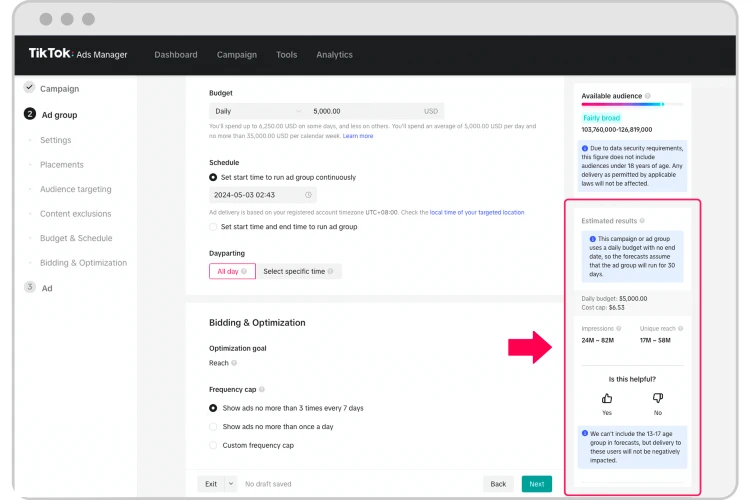Click the unique reach estimate 17M – 58M
The height and width of the screenshot is (500, 750).
tap(655, 340)
